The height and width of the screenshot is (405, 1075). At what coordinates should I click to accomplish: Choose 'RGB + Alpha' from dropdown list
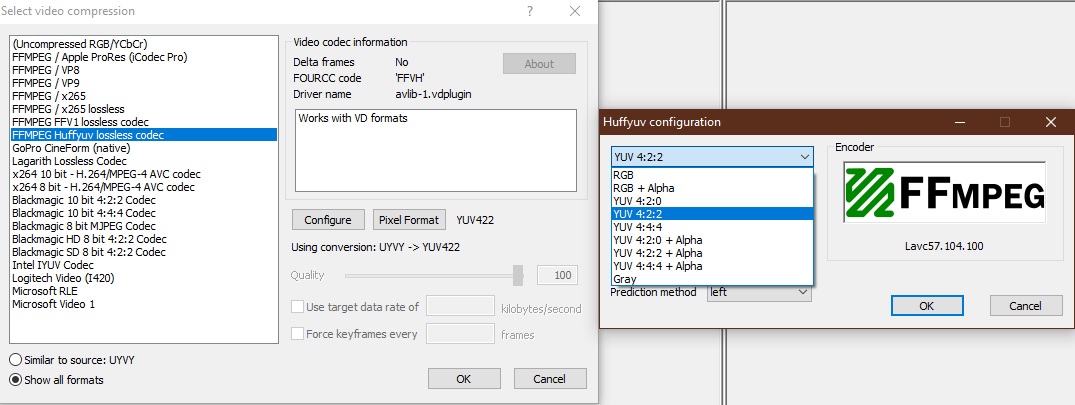(x=645, y=187)
